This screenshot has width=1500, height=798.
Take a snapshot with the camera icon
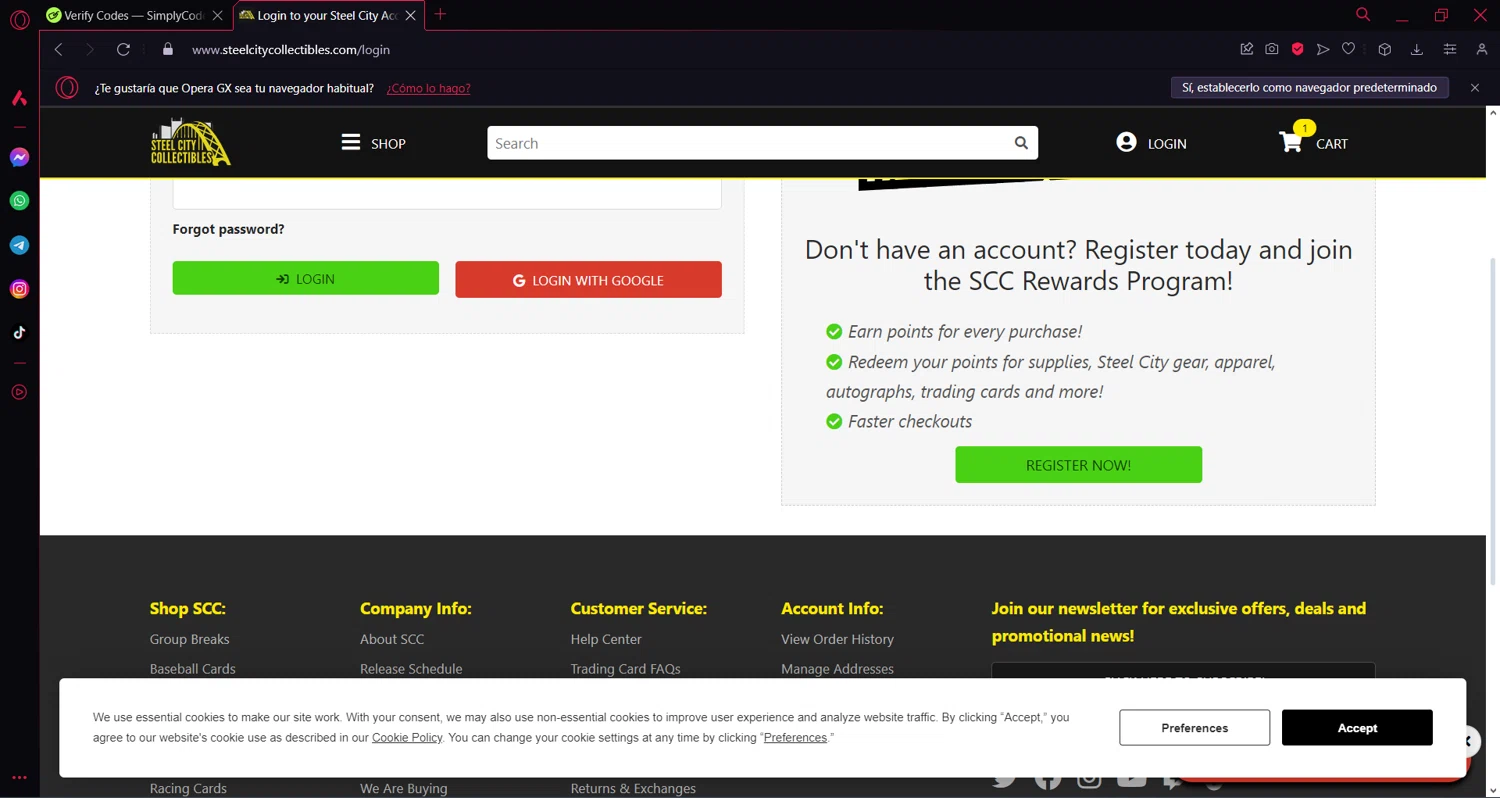click(1272, 49)
